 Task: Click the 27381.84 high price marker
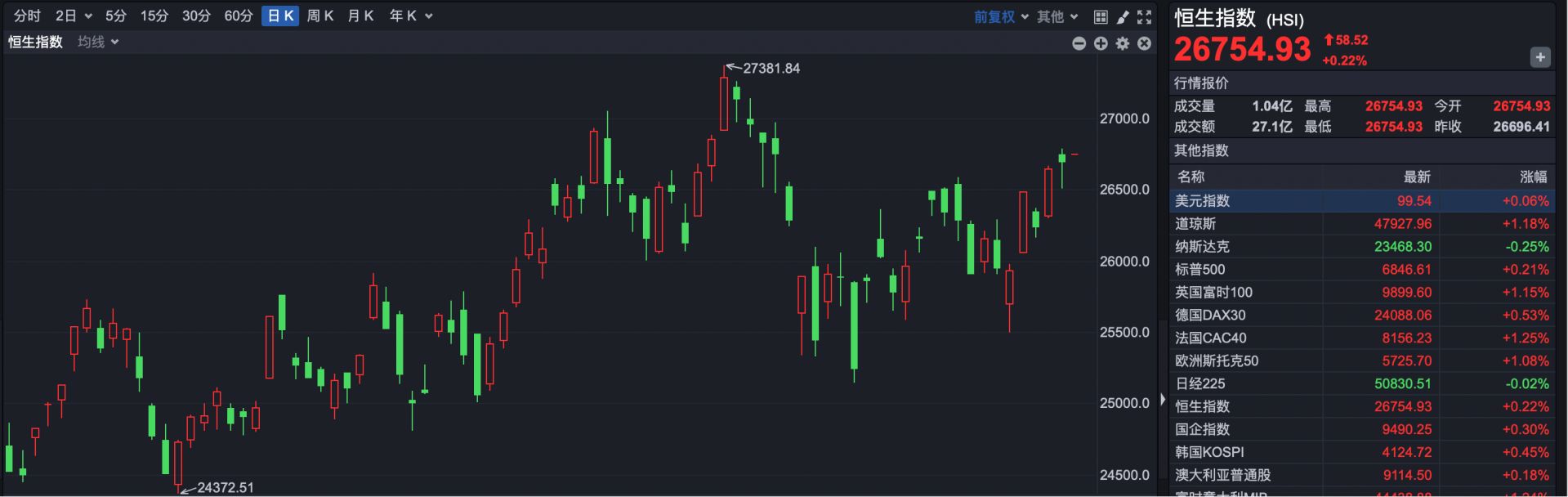coord(771,69)
